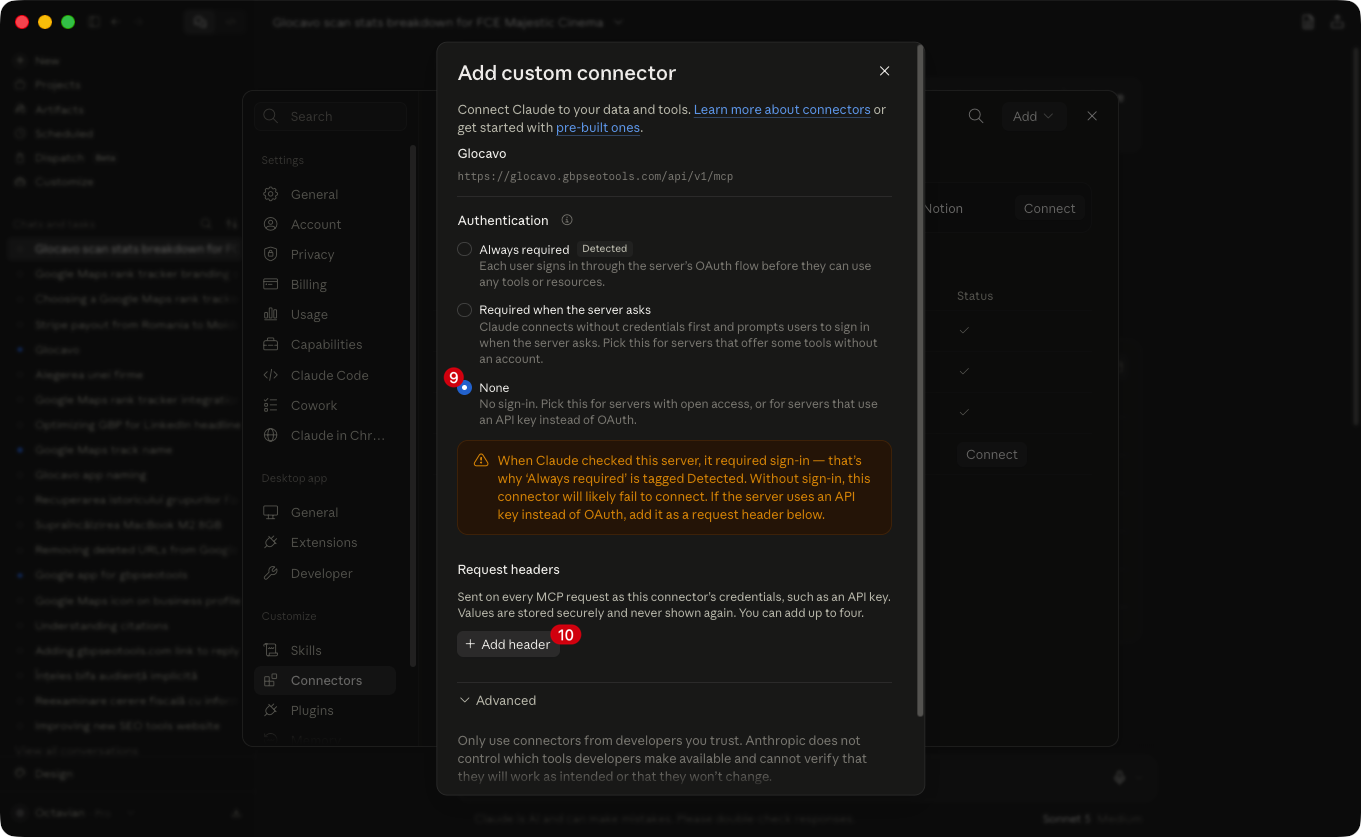Focus the Settings search box
The width and height of the screenshot is (1361, 837).
click(x=330, y=116)
